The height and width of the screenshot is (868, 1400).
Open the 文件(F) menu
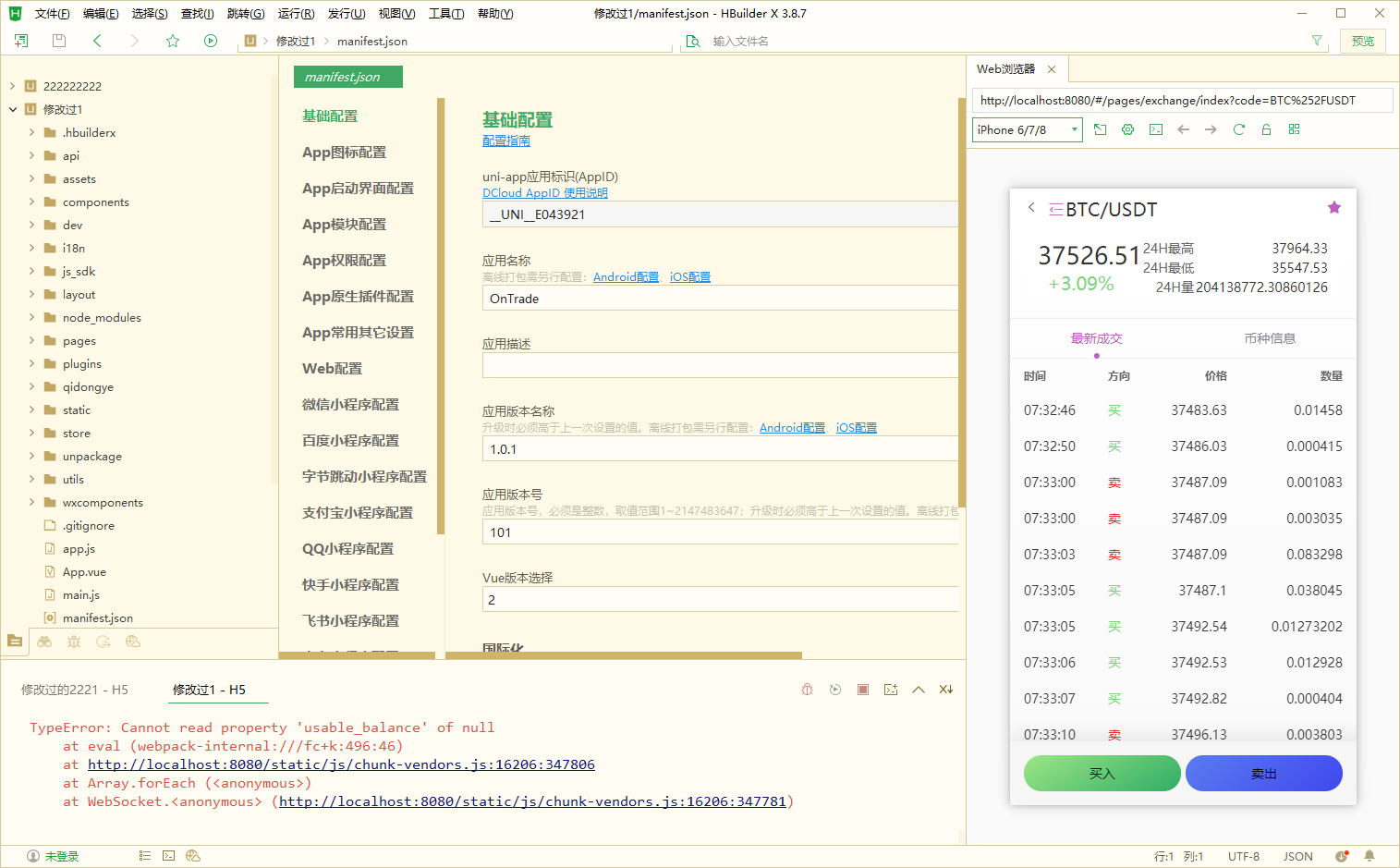pyautogui.click(x=52, y=14)
